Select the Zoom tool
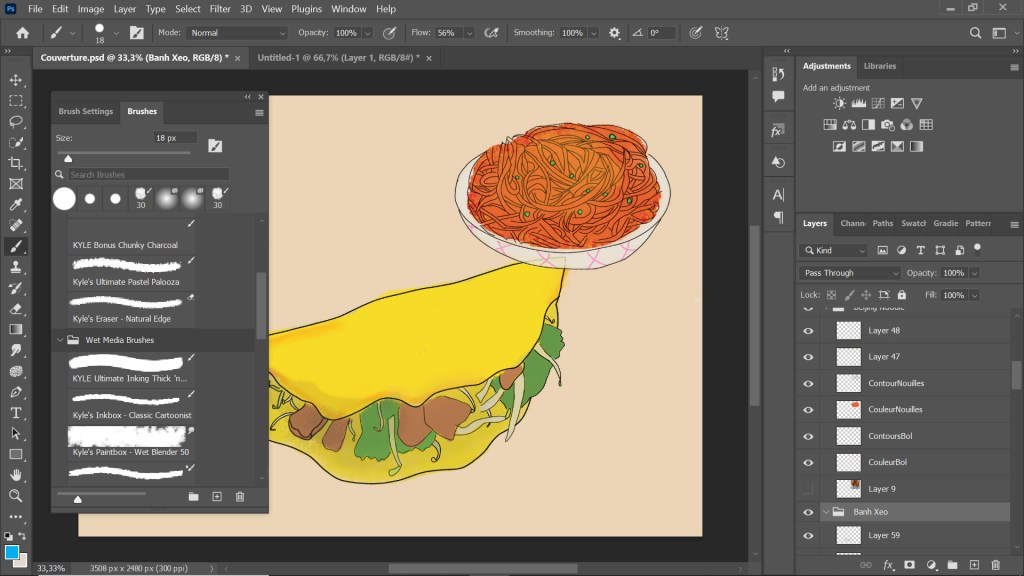 tap(16, 495)
